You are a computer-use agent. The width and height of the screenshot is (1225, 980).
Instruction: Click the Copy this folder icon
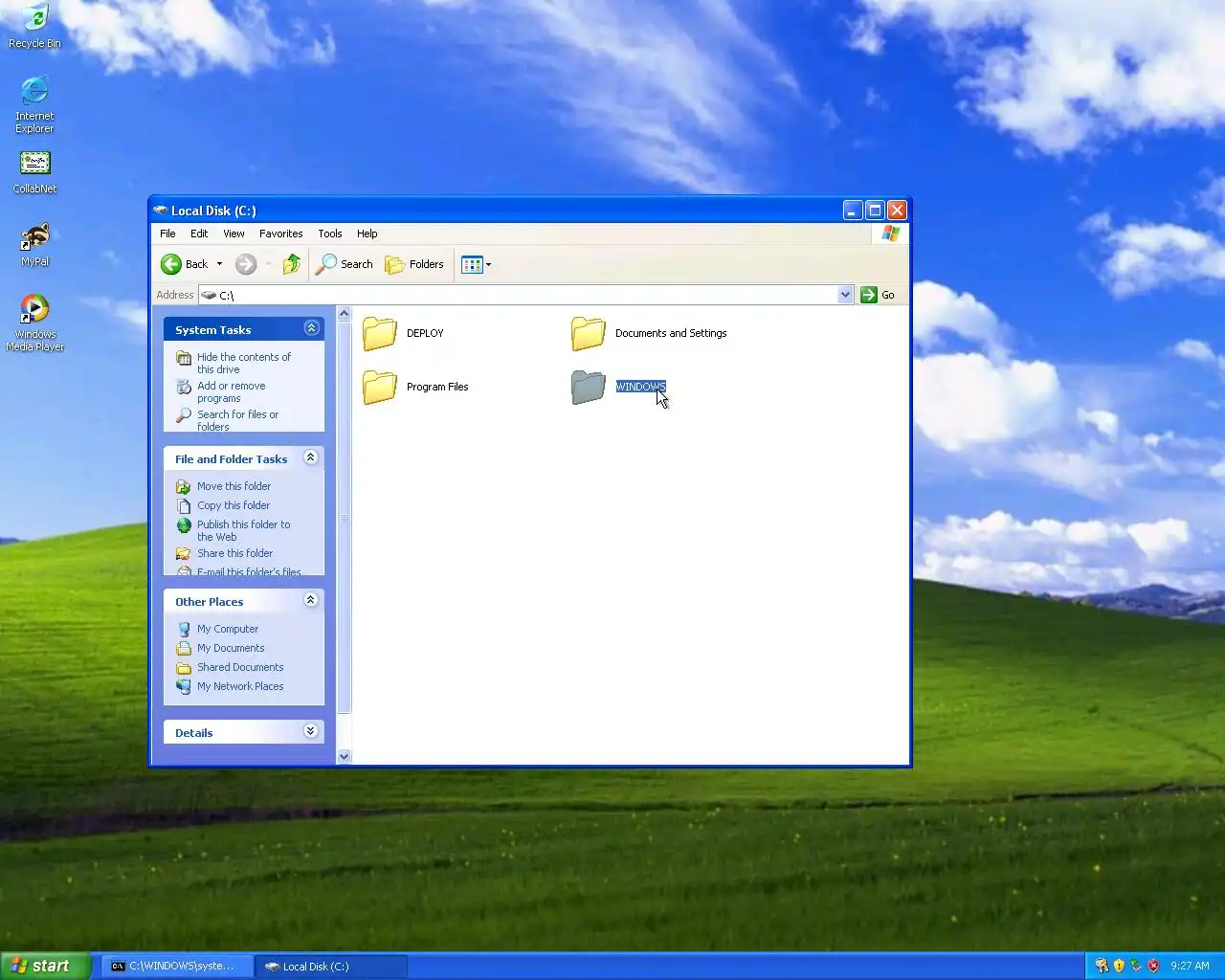click(184, 505)
